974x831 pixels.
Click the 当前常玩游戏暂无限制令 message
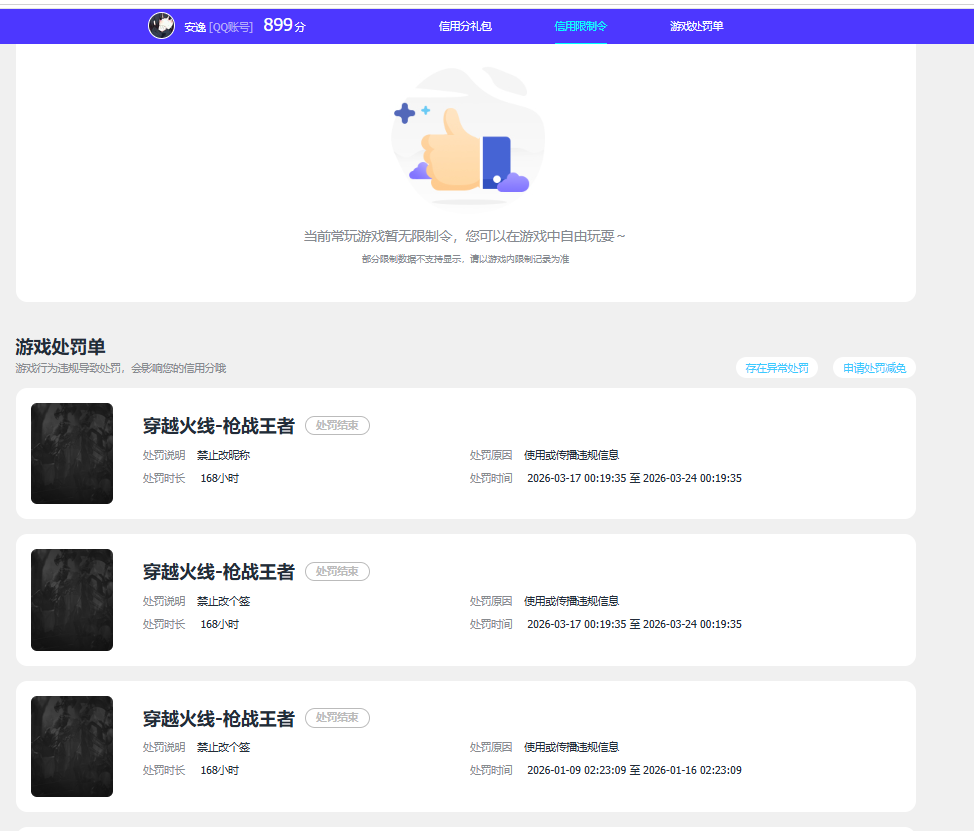point(464,236)
